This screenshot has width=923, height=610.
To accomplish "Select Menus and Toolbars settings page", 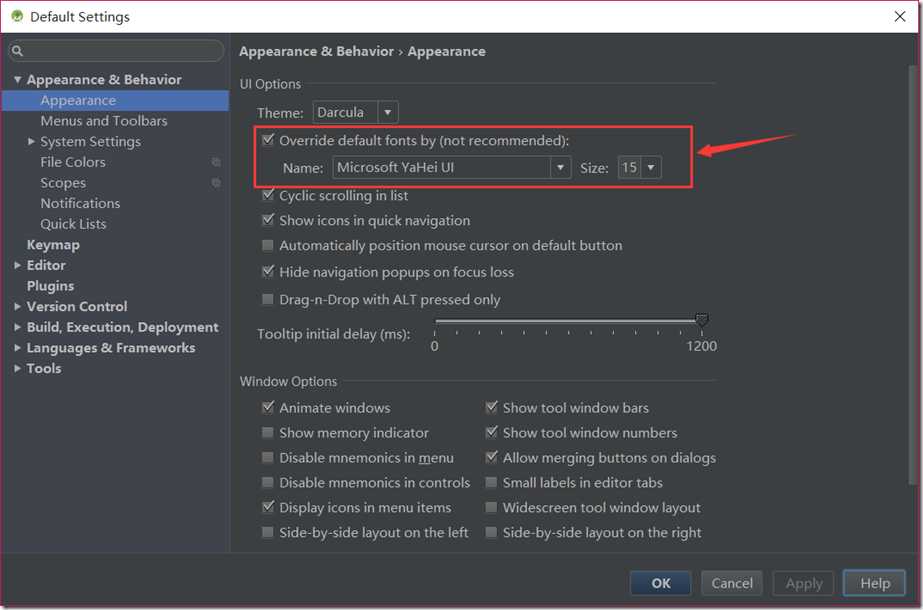I will coord(104,121).
